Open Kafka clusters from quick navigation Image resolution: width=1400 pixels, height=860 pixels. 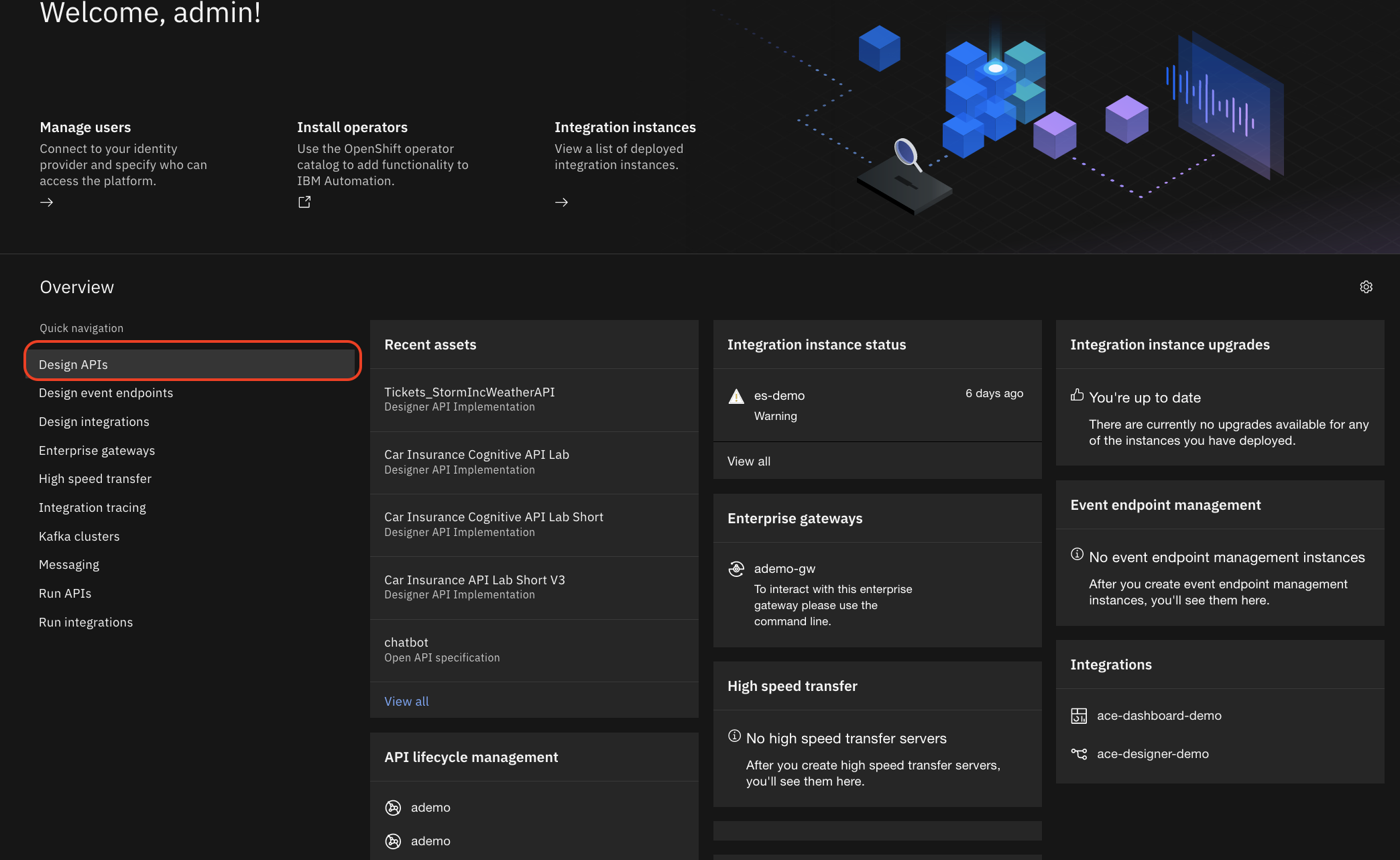[x=79, y=536]
